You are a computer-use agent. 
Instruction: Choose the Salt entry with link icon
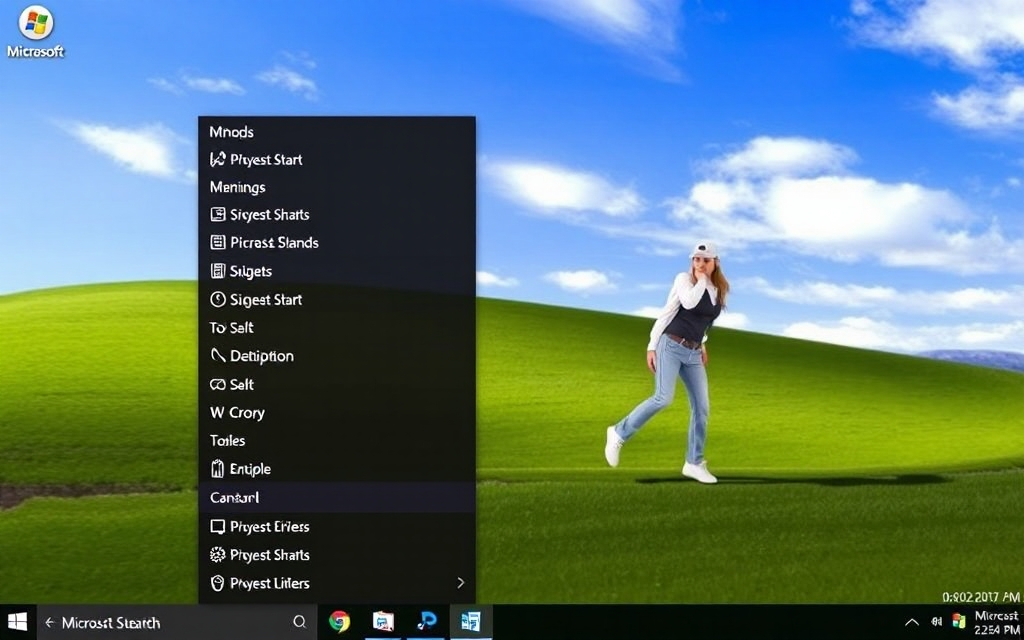[337, 385]
